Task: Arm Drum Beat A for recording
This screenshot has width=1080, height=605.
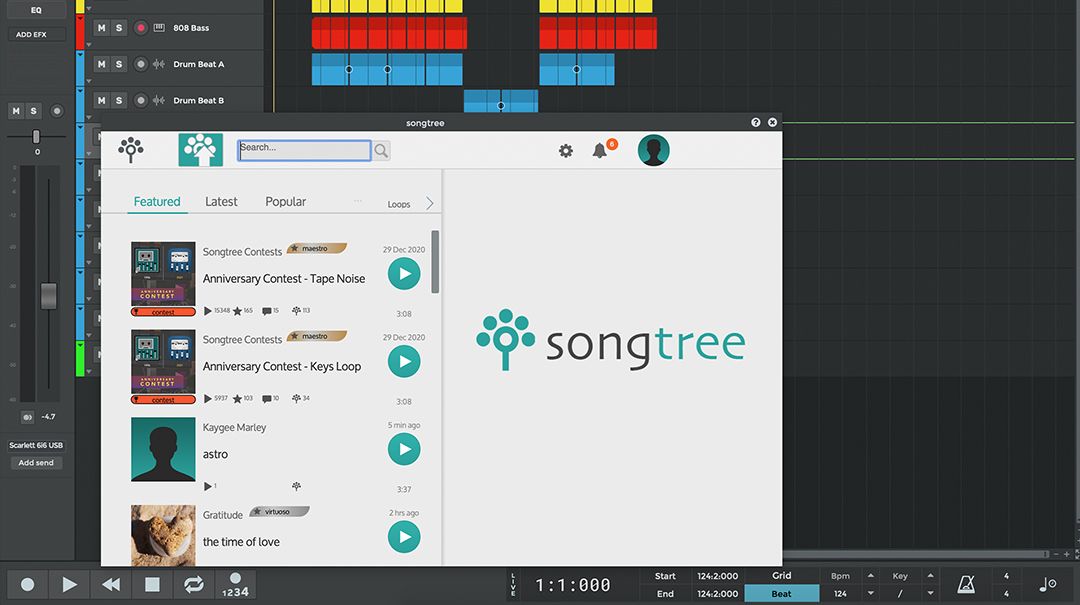Action: [141, 64]
